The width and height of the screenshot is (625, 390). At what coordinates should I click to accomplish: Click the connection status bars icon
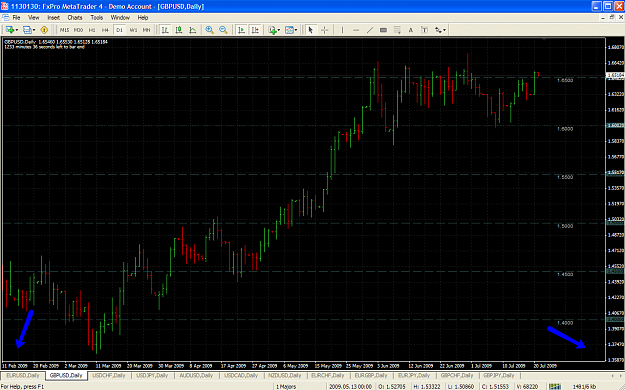[554, 386]
